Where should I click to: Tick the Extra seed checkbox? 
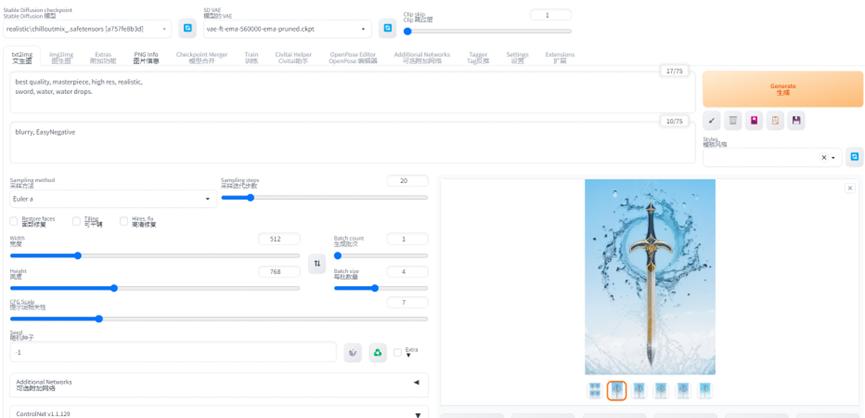pyautogui.click(x=397, y=352)
